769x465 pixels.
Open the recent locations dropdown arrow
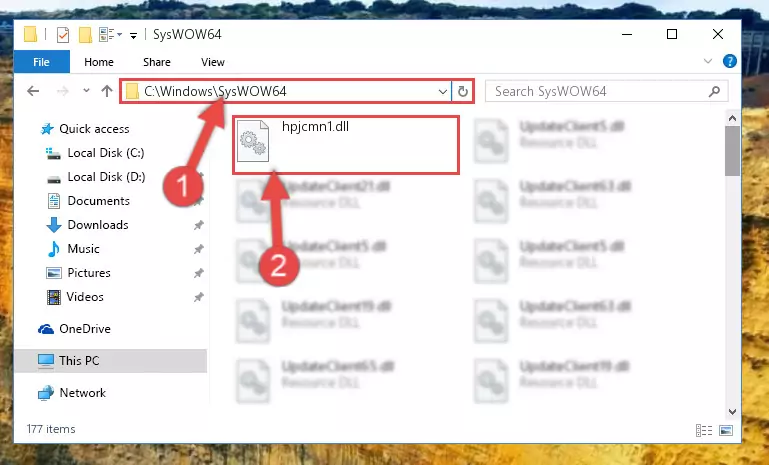(86, 91)
